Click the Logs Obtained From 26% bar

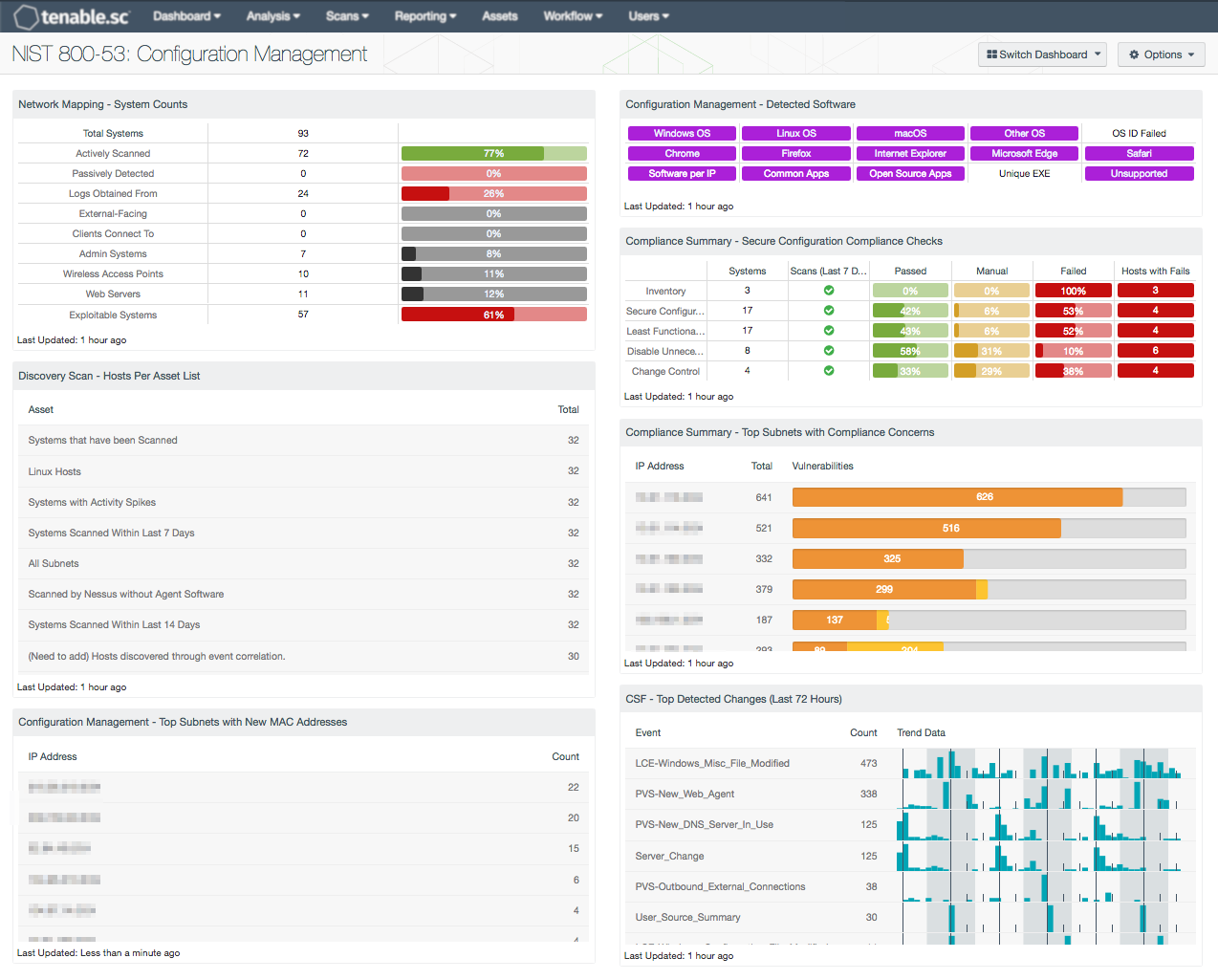[x=493, y=194]
